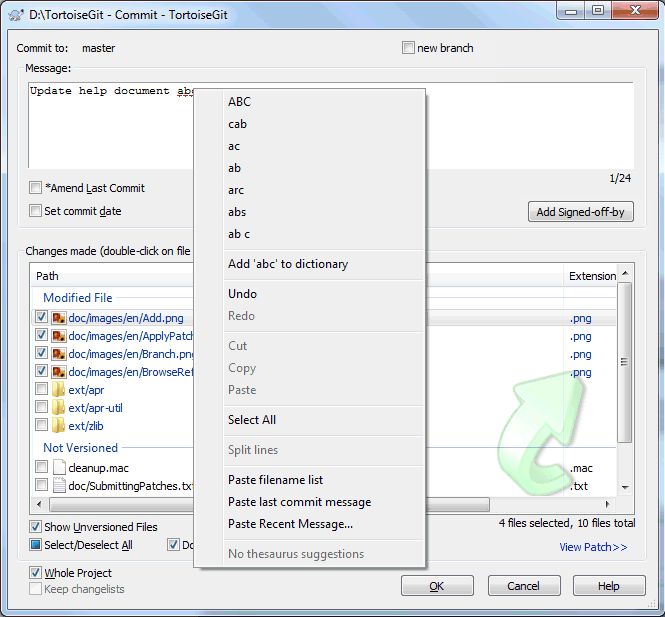Choose spelling suggestion 'ab c'
Image resolution: width=665 pixels, height=617 pixels.
coord(310,234)
